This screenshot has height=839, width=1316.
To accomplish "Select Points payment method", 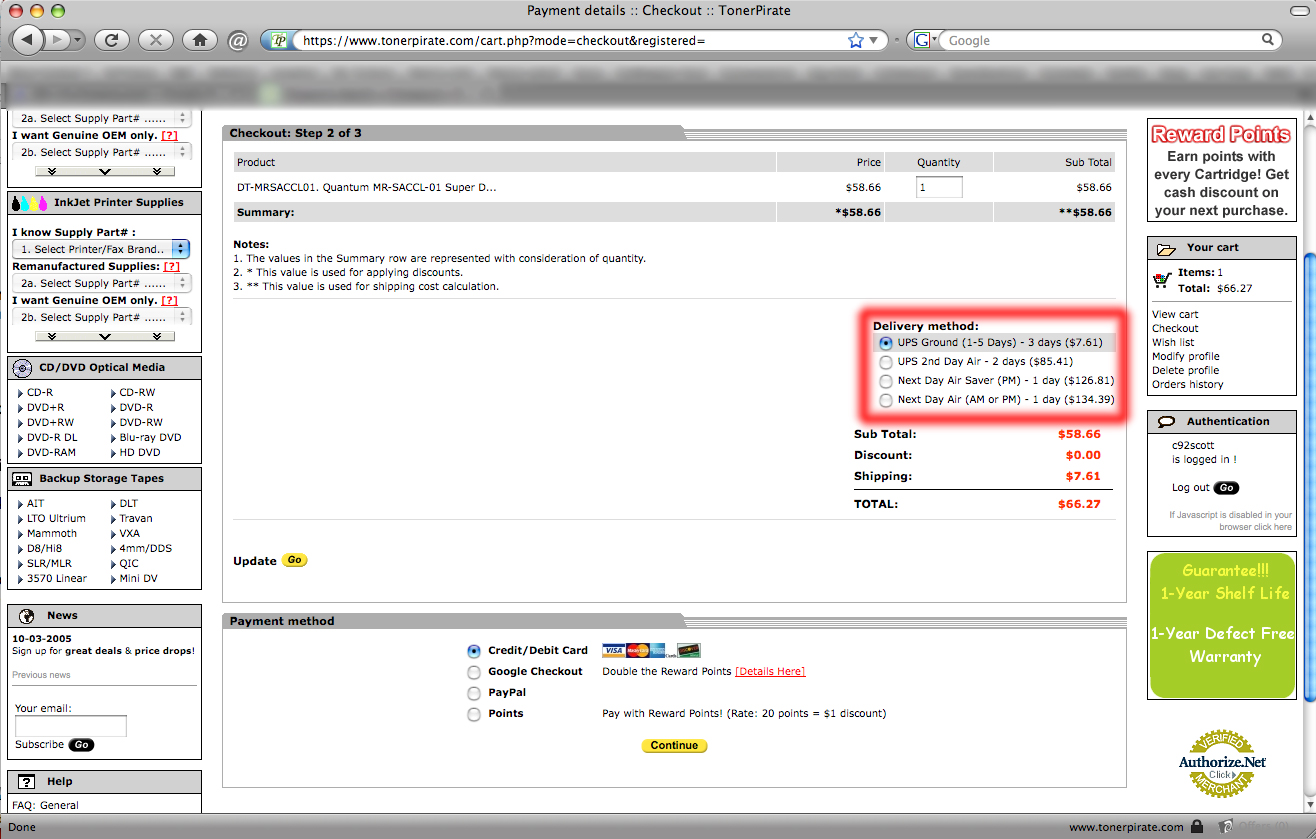I will [x=474, y=714].
